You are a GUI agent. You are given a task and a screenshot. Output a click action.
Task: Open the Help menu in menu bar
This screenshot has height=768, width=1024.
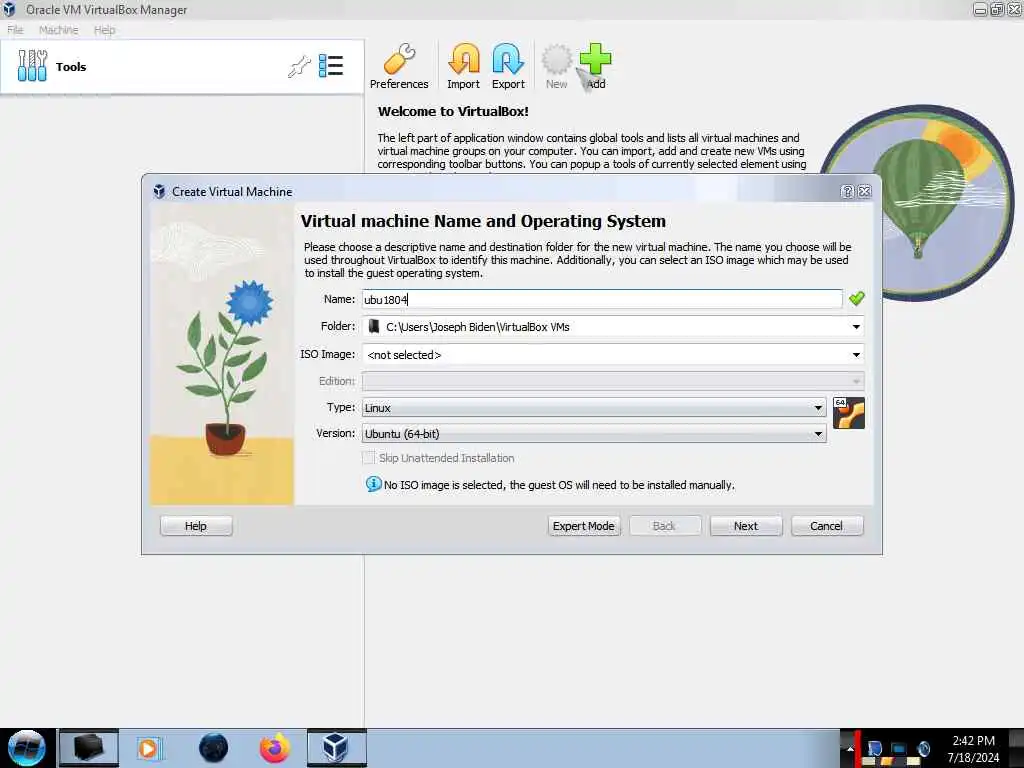click(104, 30)
